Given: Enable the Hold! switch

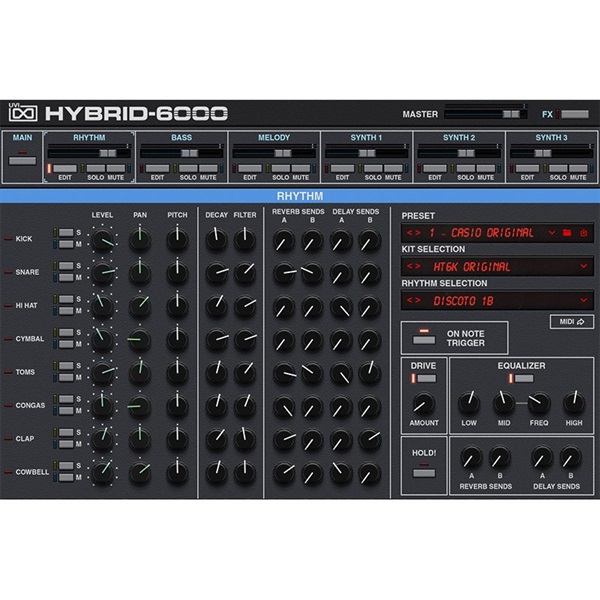Looking at the screenshot, I should tap(423, 468).
